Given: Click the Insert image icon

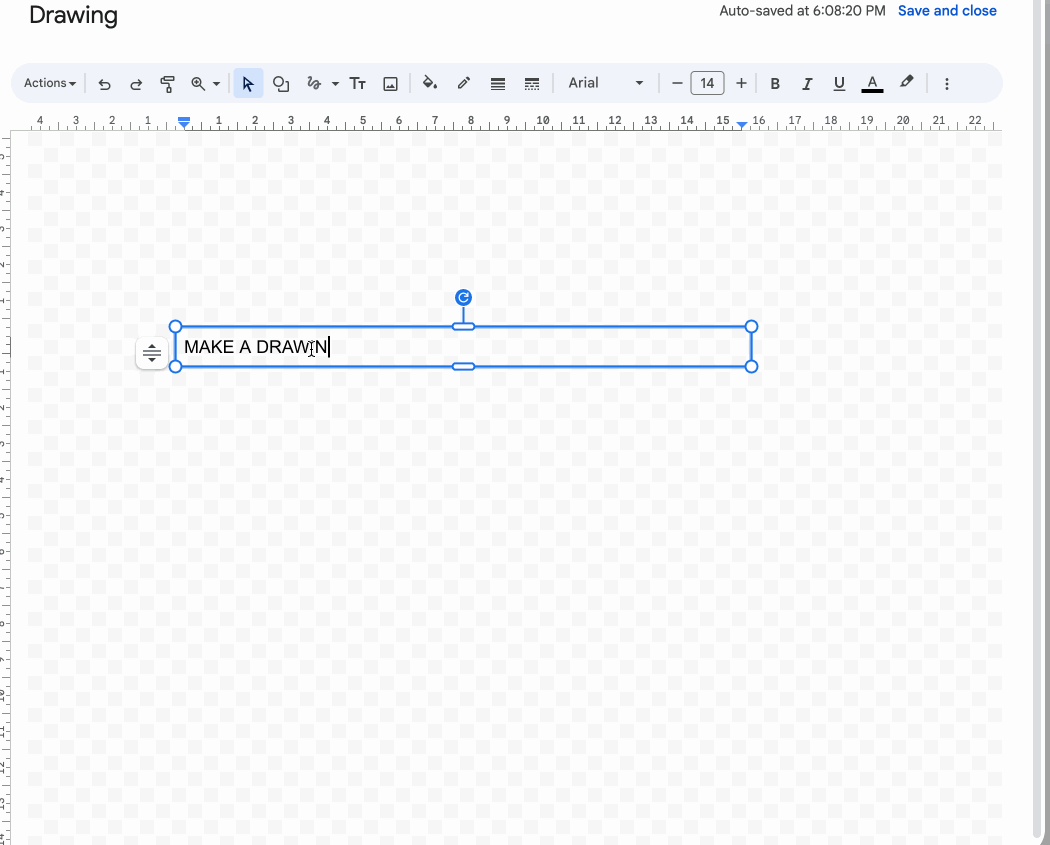Looking at the screenshot, I should coord(391,84).
